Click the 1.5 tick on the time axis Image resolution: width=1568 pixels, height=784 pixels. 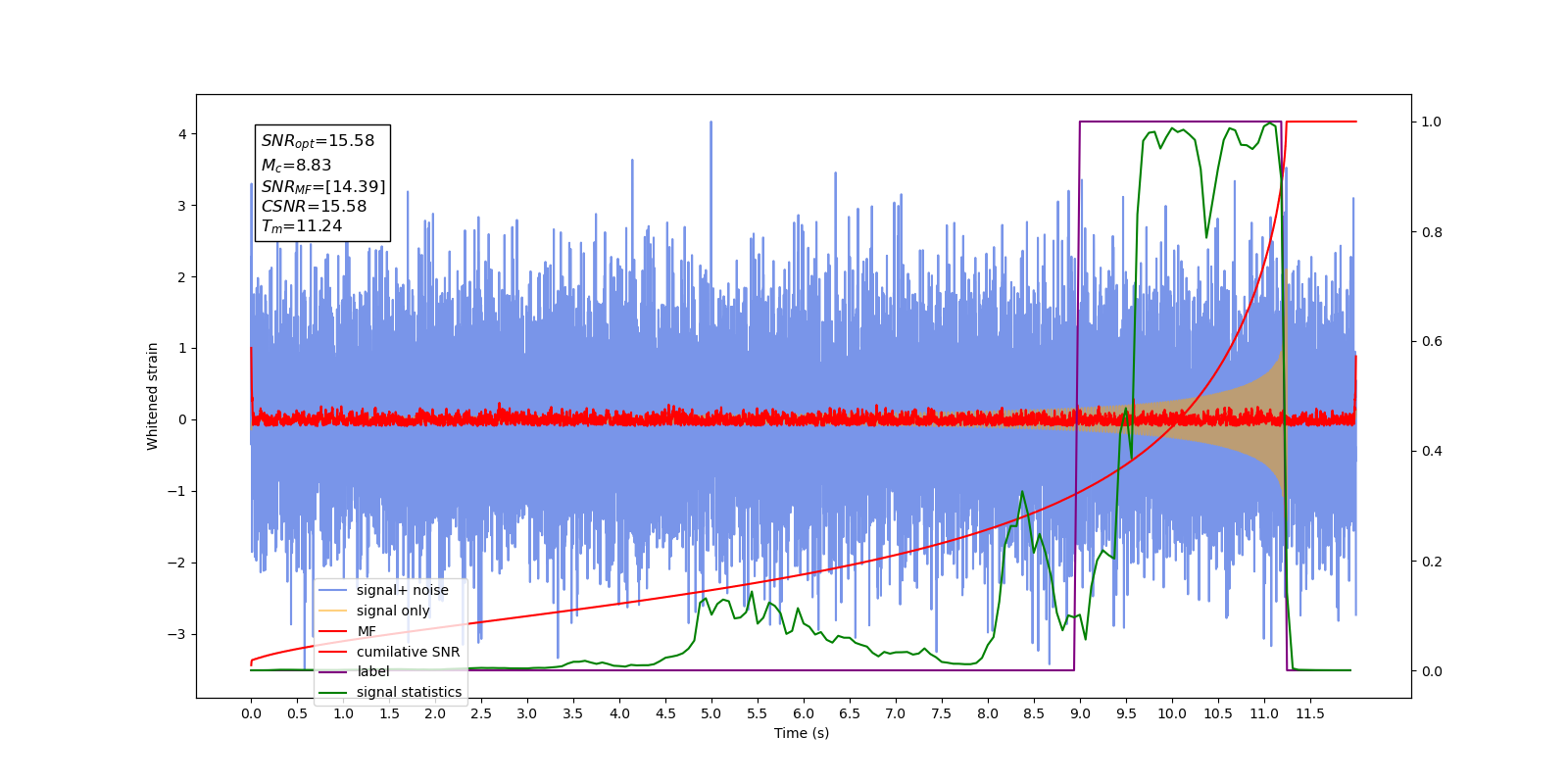click(x=389, y=713)
